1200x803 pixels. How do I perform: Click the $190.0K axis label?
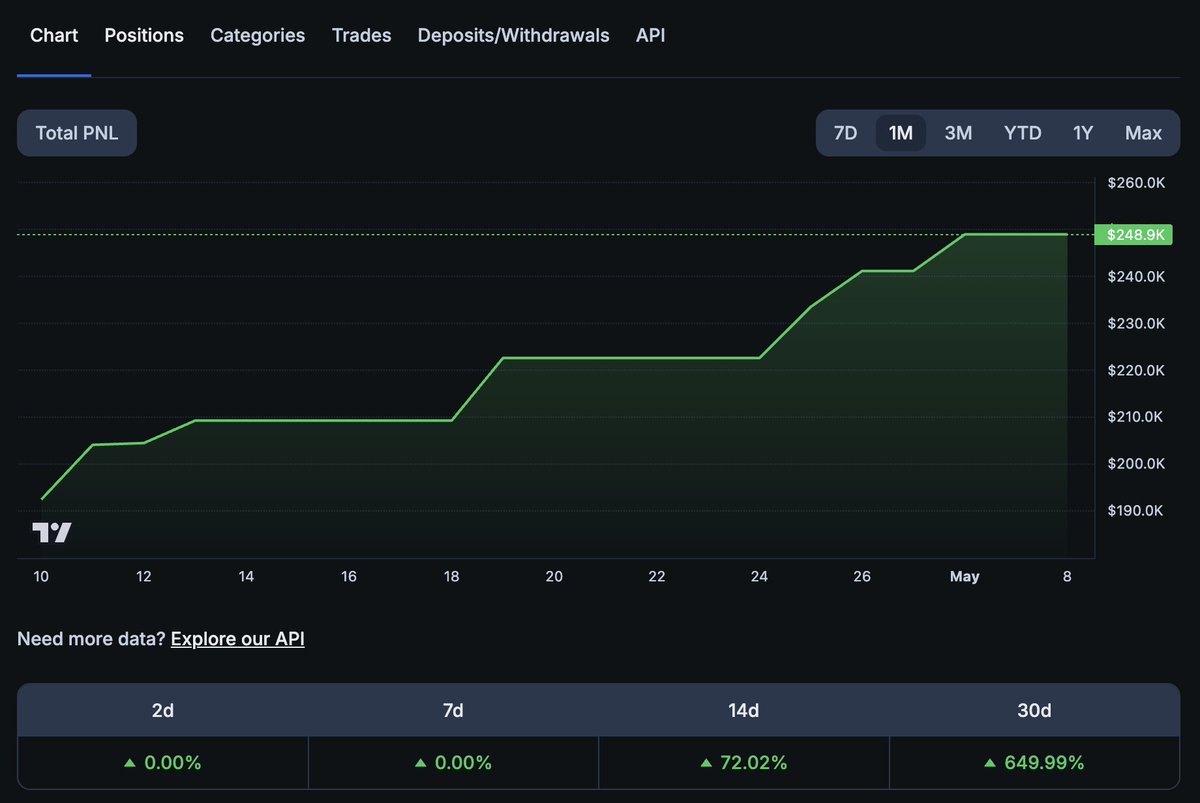tap(1136, 511)
